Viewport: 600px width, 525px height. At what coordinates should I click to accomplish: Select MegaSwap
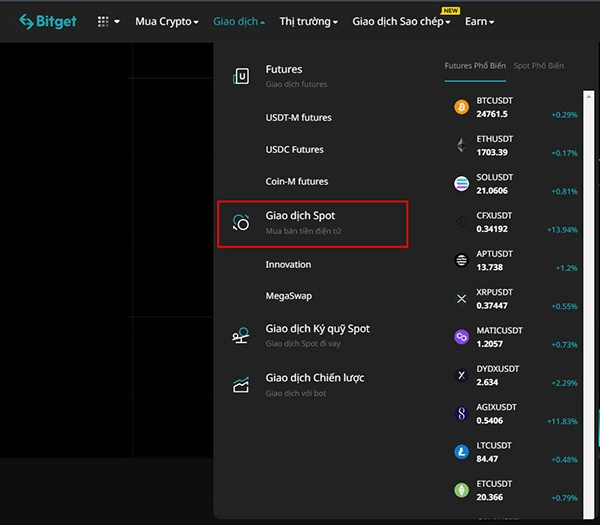point(289,296)
